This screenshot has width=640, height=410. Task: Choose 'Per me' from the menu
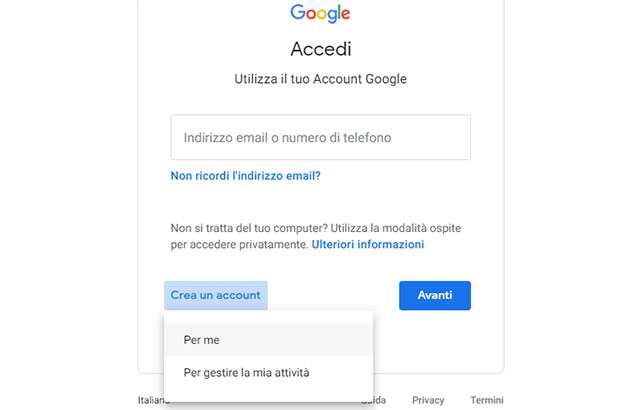(269, 340)
